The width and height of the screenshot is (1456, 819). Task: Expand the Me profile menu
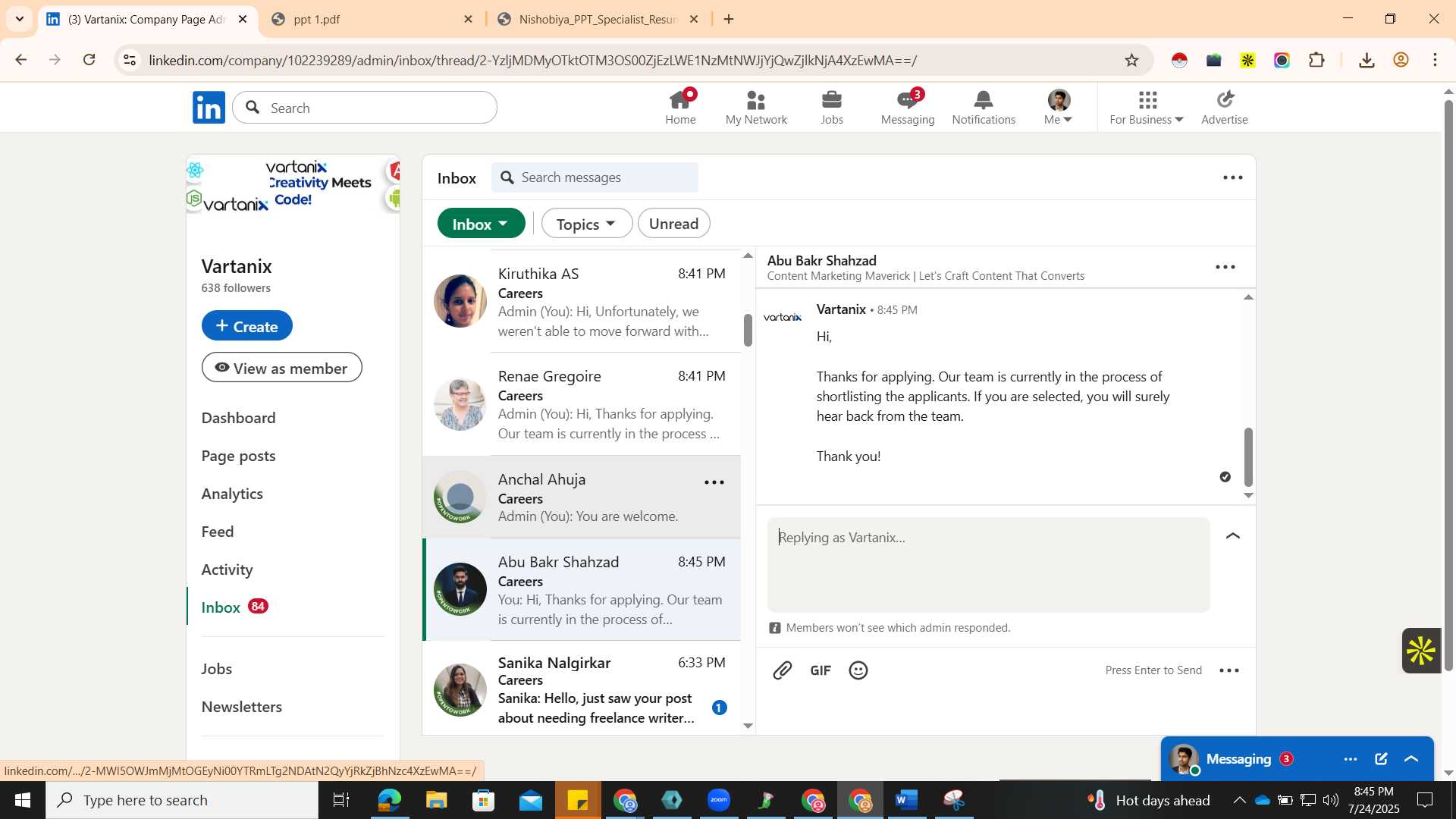tap(1059, 107)
